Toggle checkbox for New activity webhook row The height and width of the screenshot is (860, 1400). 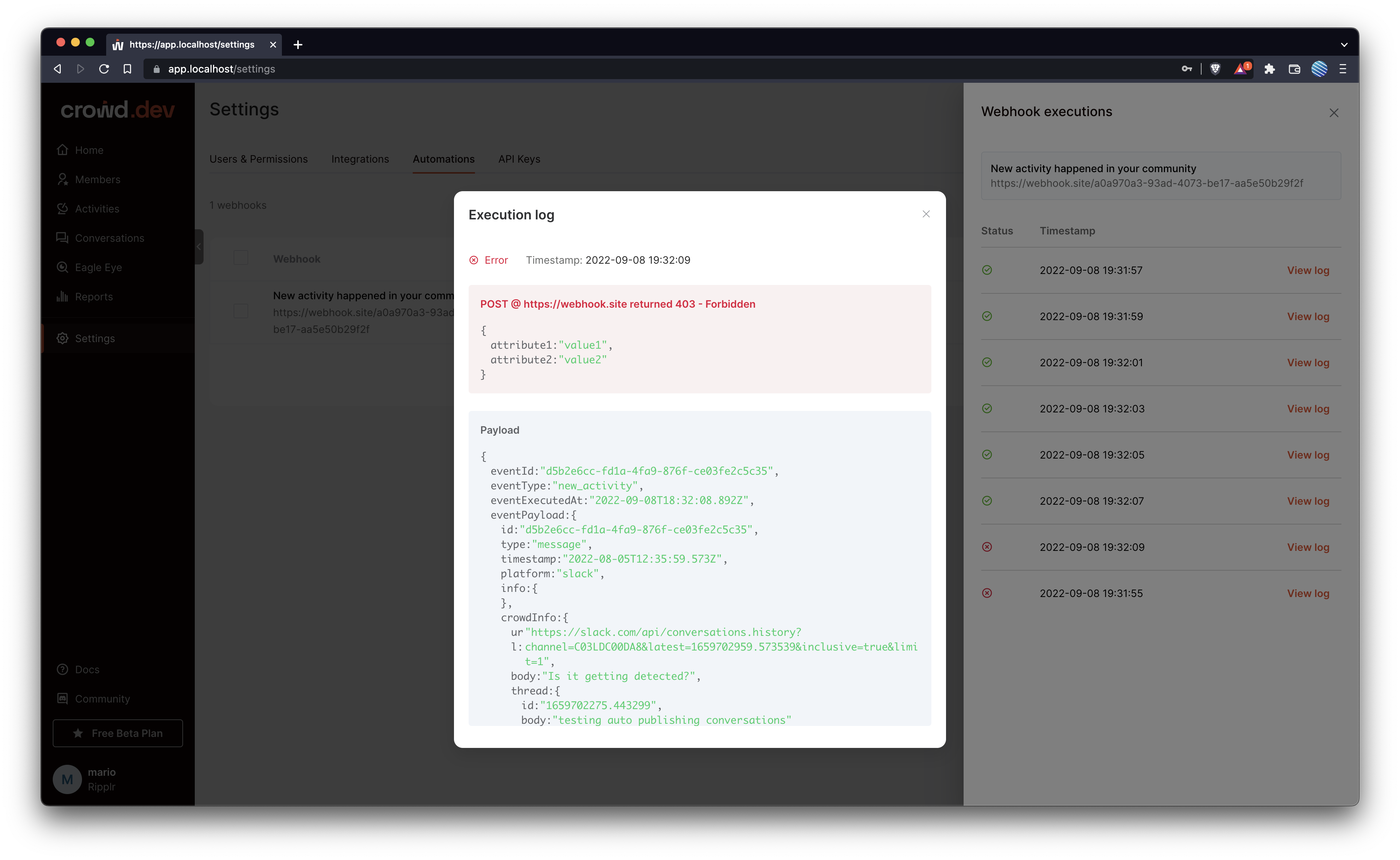[x=241, y=311]
